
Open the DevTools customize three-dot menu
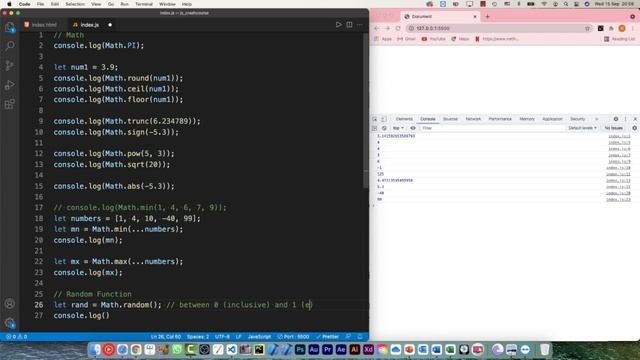coord(625,119)
